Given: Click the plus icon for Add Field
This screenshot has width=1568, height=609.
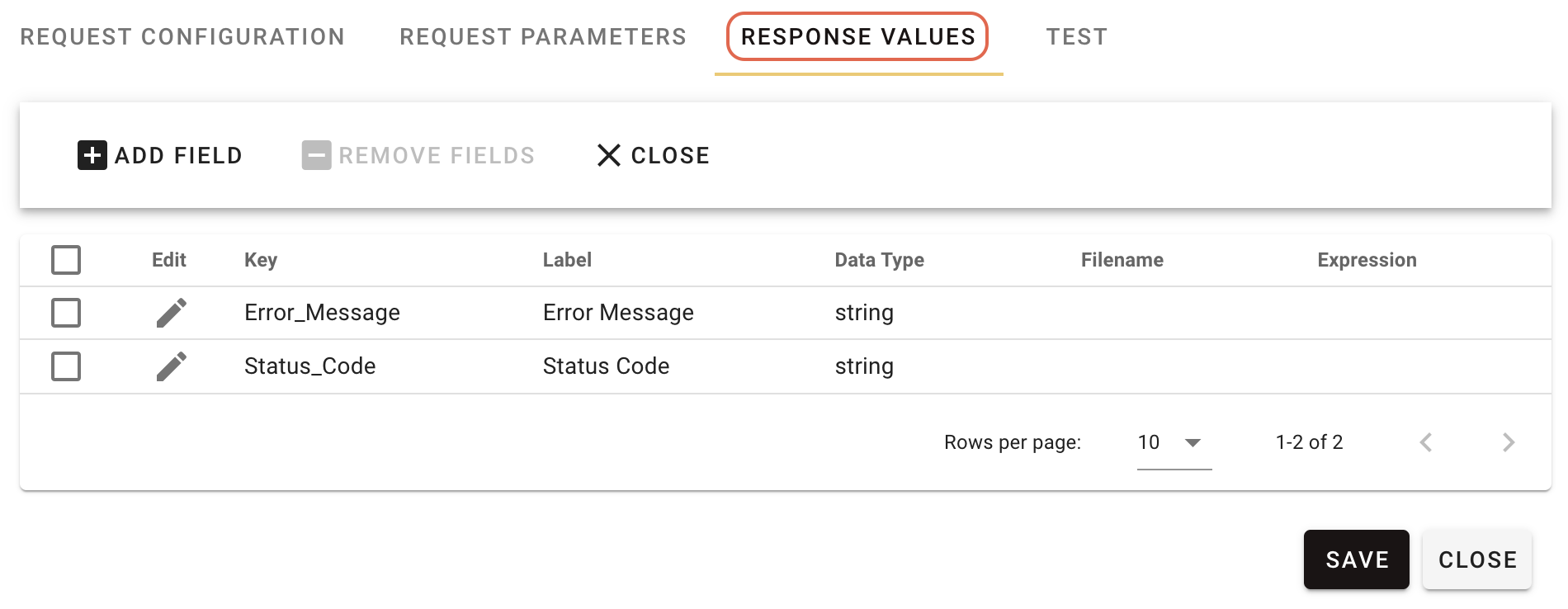Looking at the screenshot, I should 92,155.
